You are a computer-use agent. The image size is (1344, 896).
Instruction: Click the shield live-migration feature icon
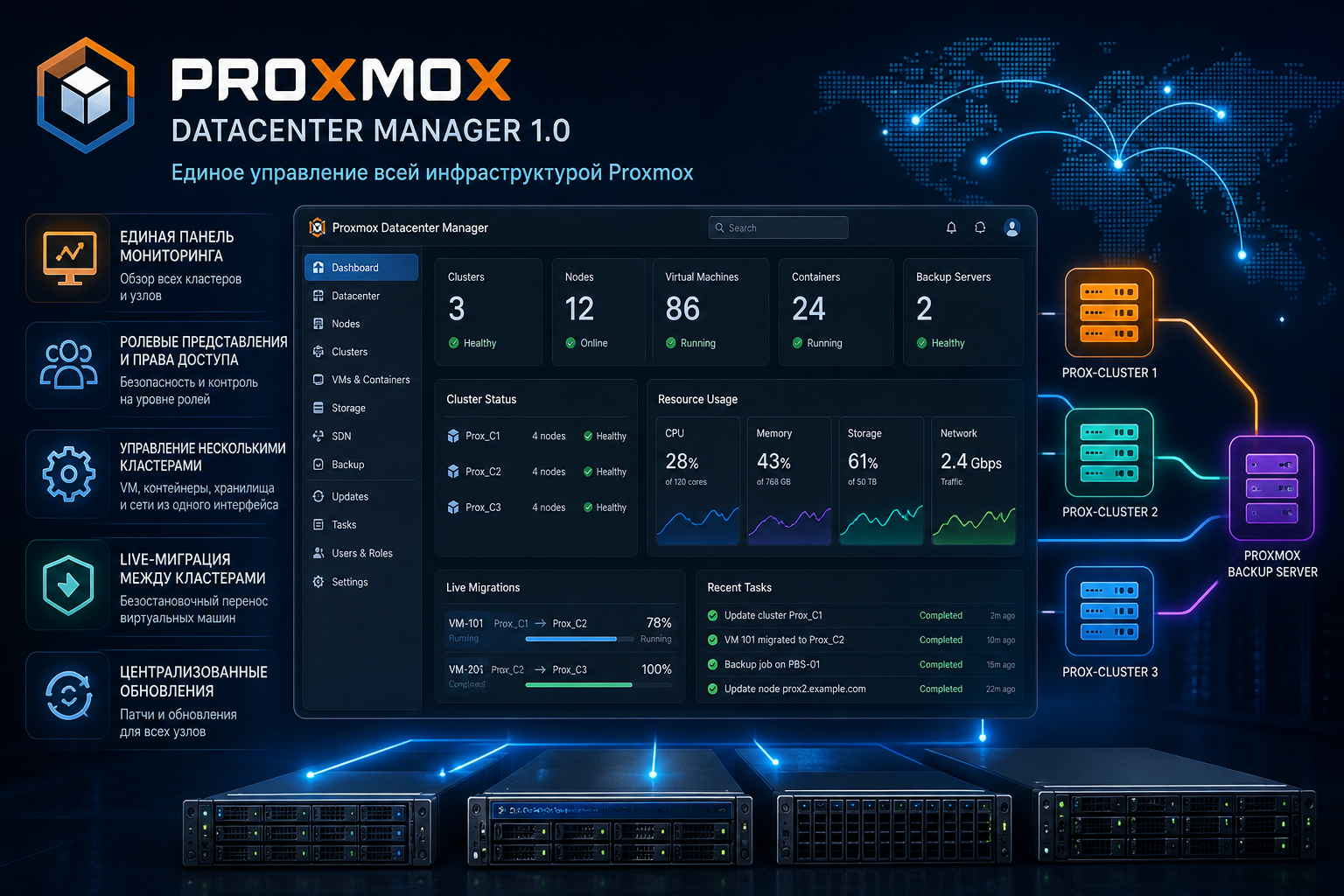[68, 584]
